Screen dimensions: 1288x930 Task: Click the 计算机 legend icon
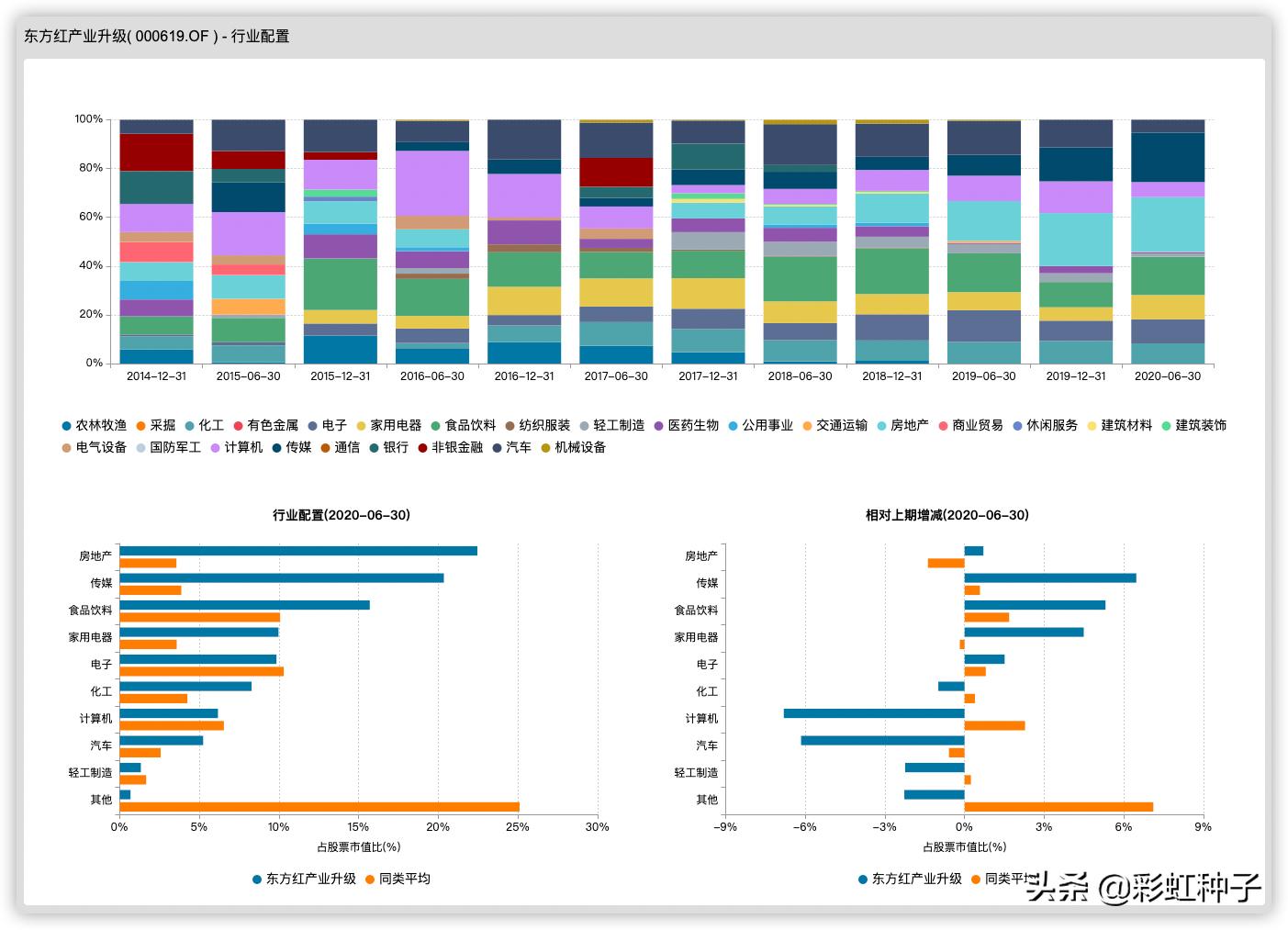pos(214,447)
